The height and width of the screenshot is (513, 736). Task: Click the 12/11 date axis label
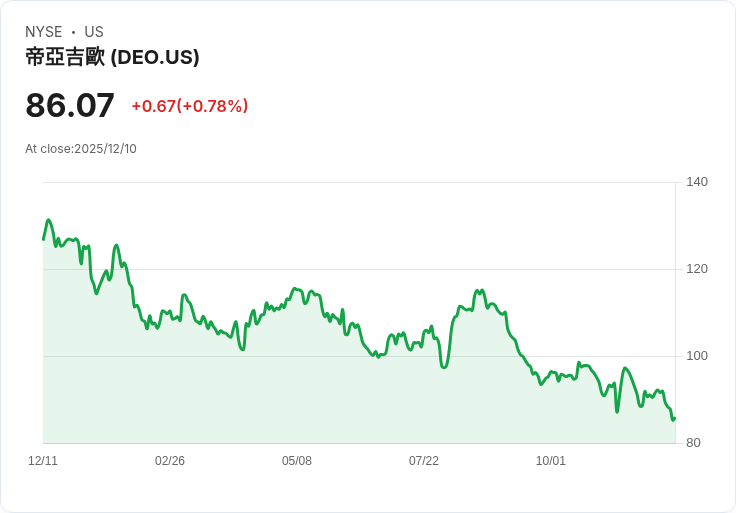(x=43, y=461)
